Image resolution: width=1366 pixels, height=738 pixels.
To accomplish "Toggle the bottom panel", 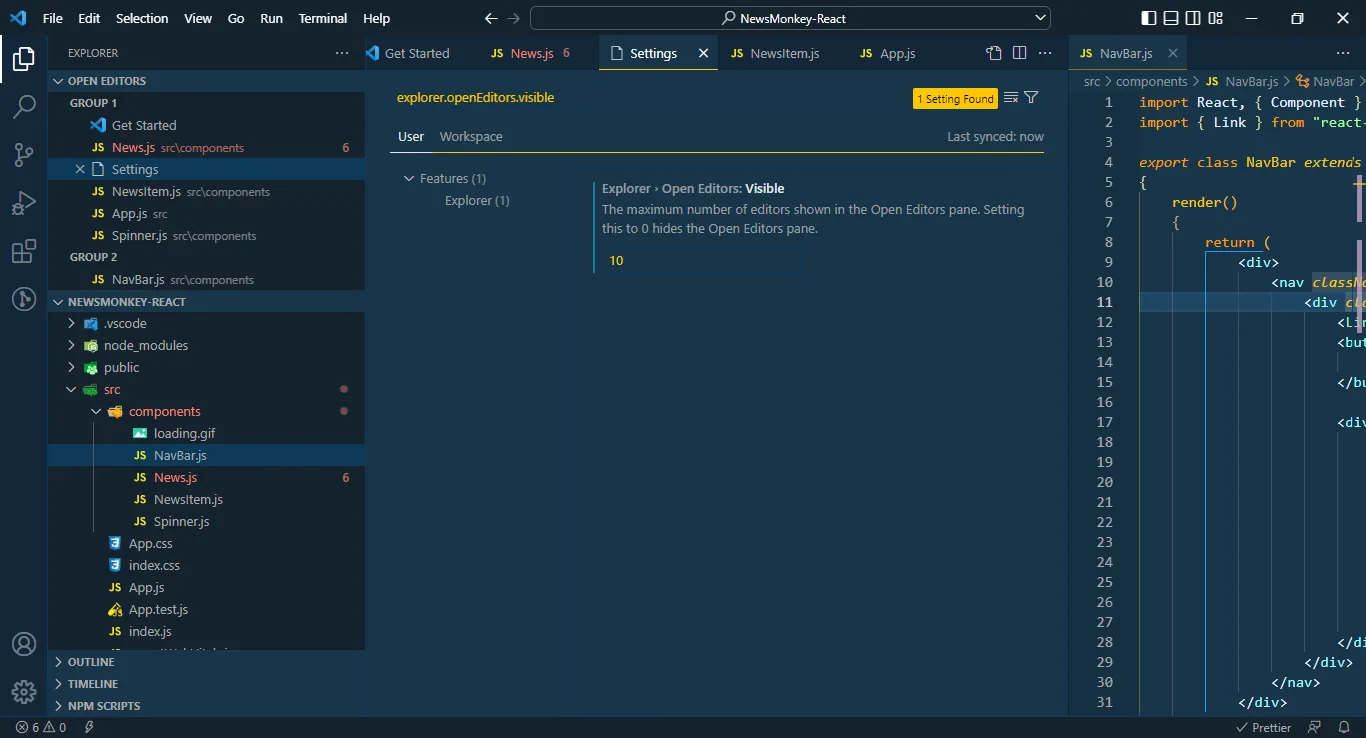I will 1171,18.
